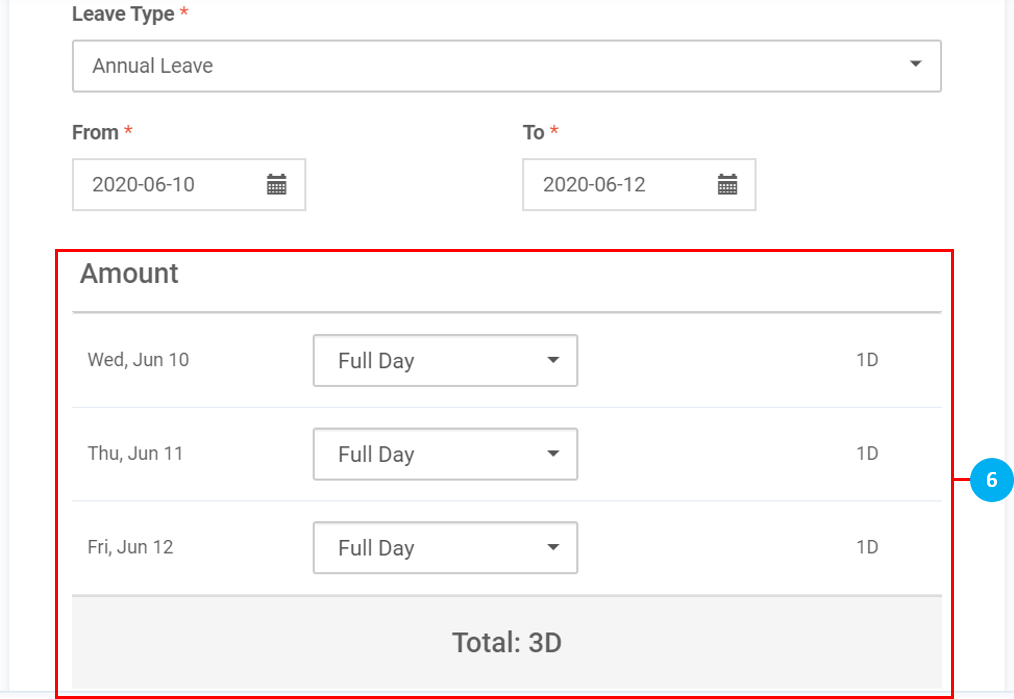Click the Thu, Jun 11 date label
The image size is (1014, 699).
(x=135, y=453)
